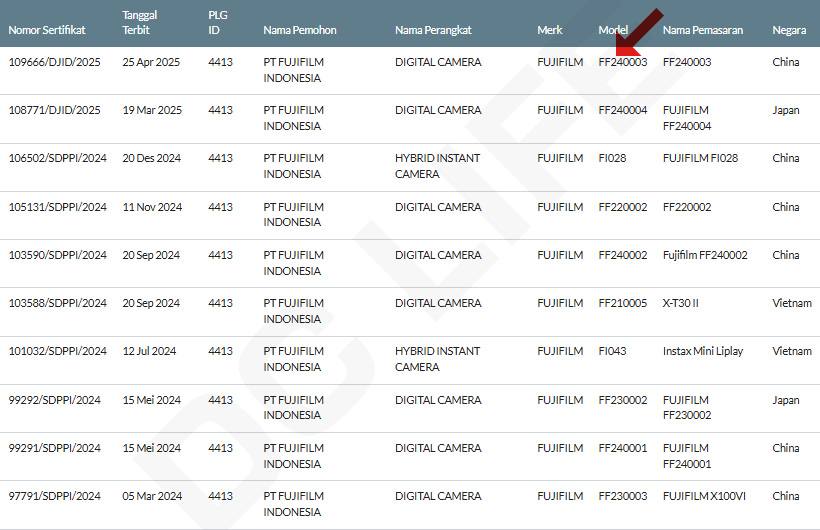The image size is (820, 530).
Task: Click model cell FF240001 in Model column
Action: tap(623, 448)
